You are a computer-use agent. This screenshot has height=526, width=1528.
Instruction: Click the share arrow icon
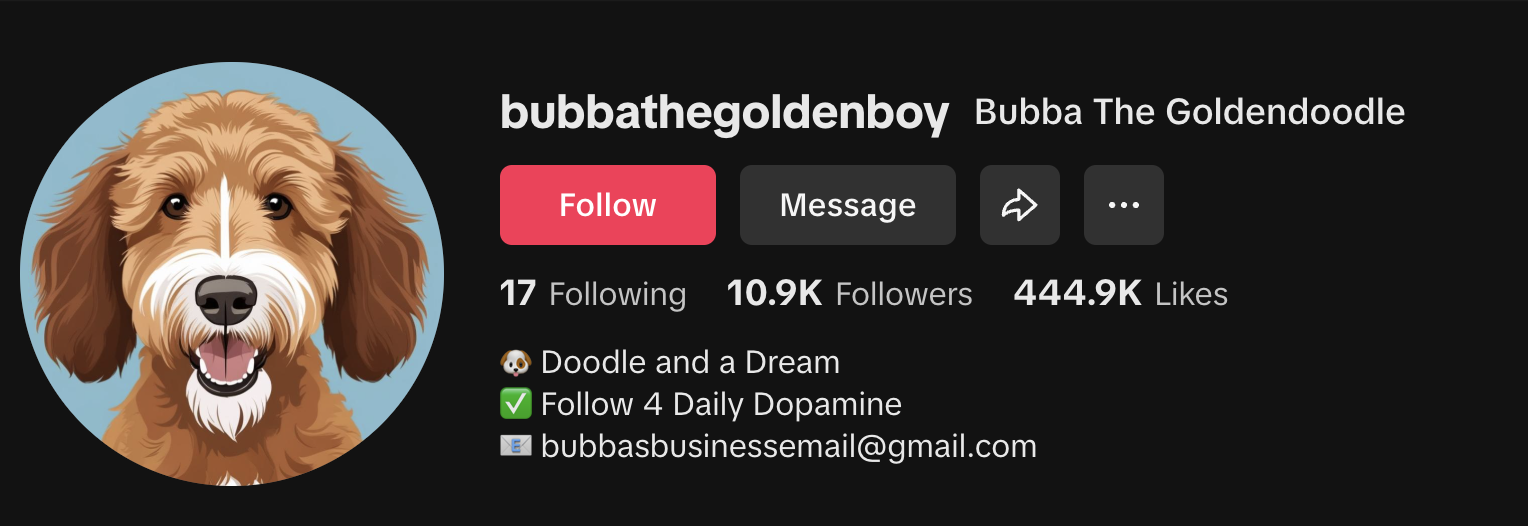pyautogui.click(x=1019, y=205)
